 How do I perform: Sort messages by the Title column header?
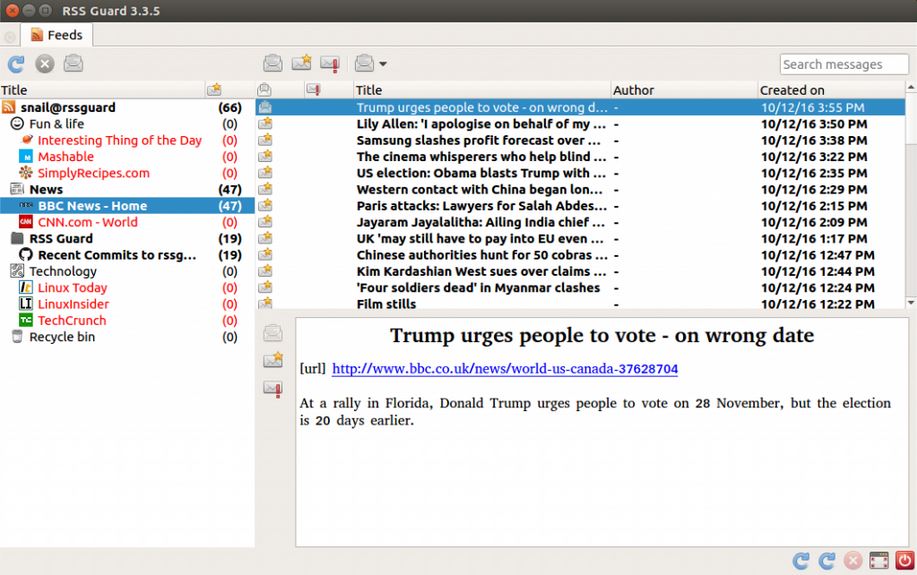click(482, 90)
